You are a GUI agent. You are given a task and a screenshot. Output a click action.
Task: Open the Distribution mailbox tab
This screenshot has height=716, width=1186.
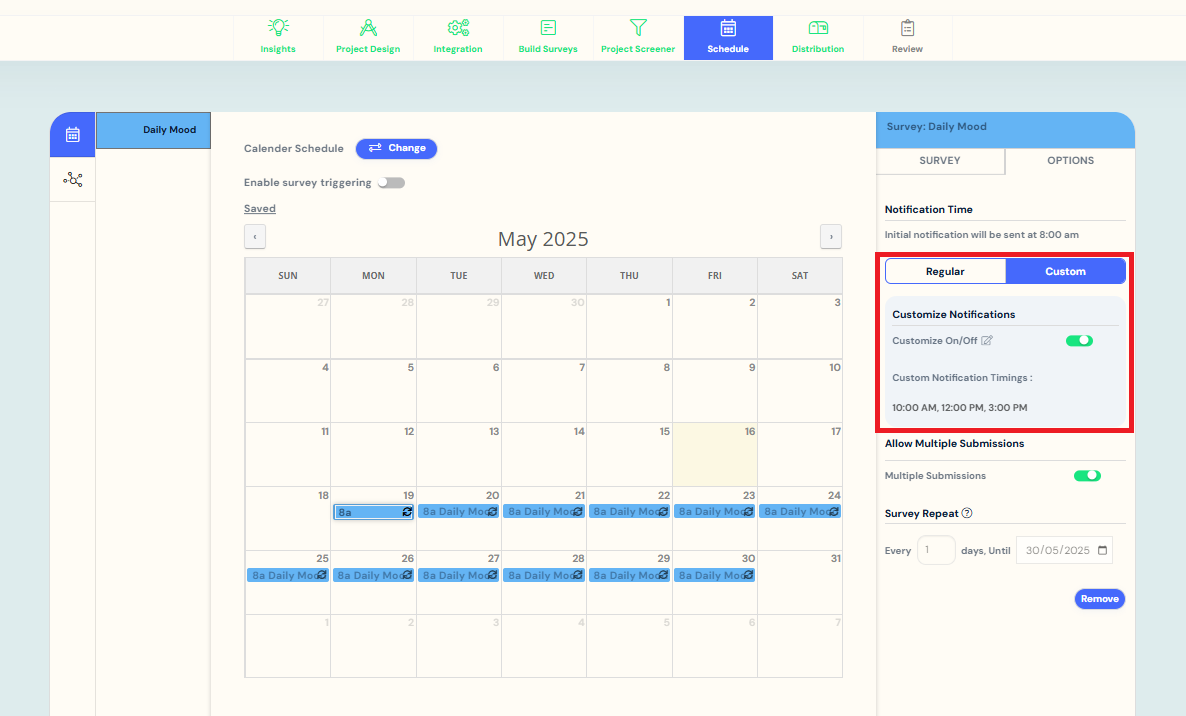pyautogui.click(x=818, y=38)
